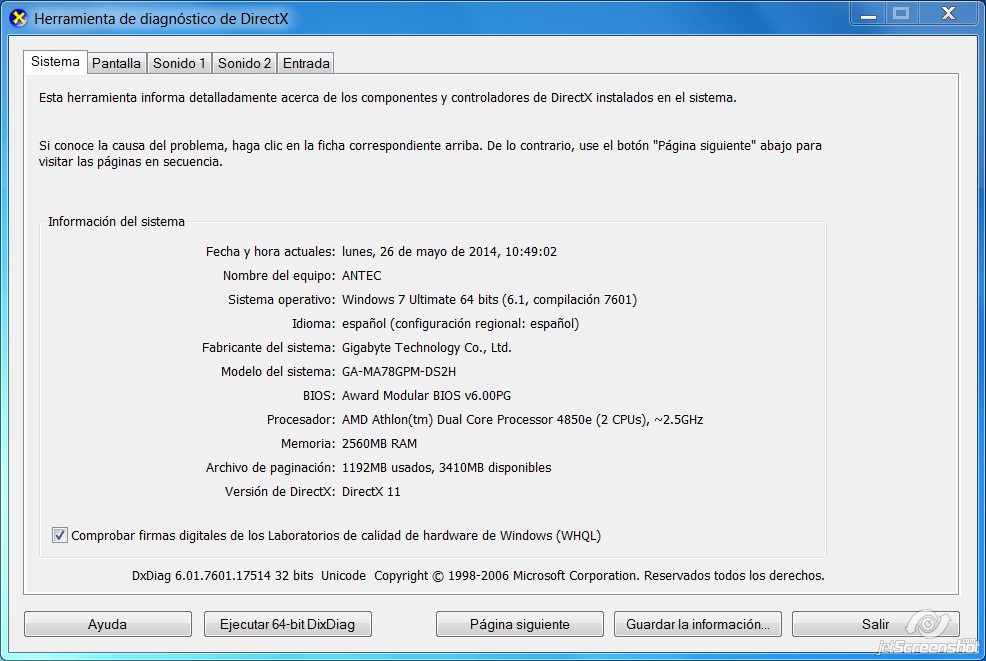Exit with the Salir button
Screen dimensions: 986x661
tap(875, 624)
